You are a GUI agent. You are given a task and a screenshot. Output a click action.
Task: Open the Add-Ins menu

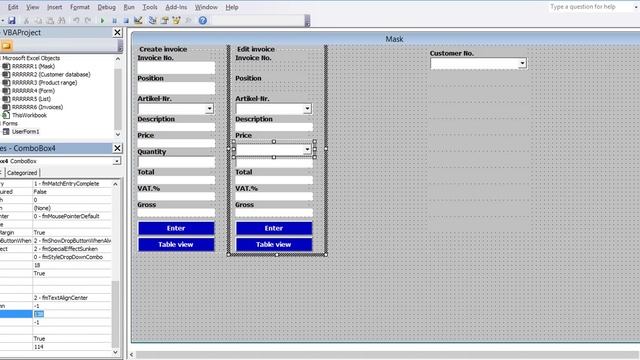tap(176, 7)
